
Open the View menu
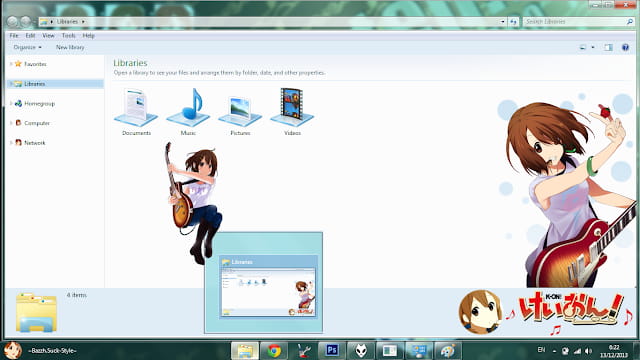click(x=48, y=36)
